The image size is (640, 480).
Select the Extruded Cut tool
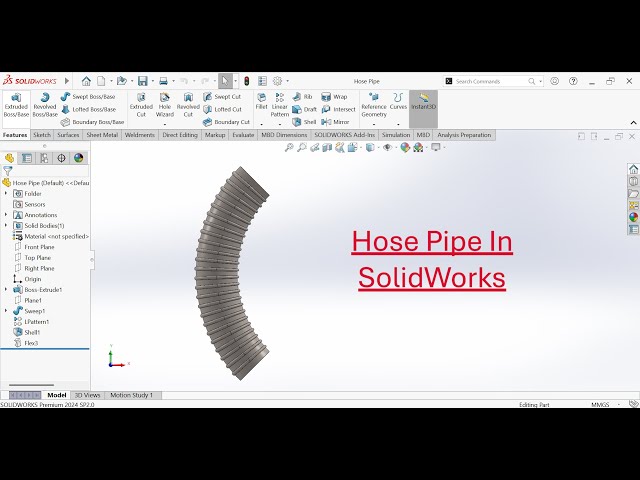[x=141, y=105]
